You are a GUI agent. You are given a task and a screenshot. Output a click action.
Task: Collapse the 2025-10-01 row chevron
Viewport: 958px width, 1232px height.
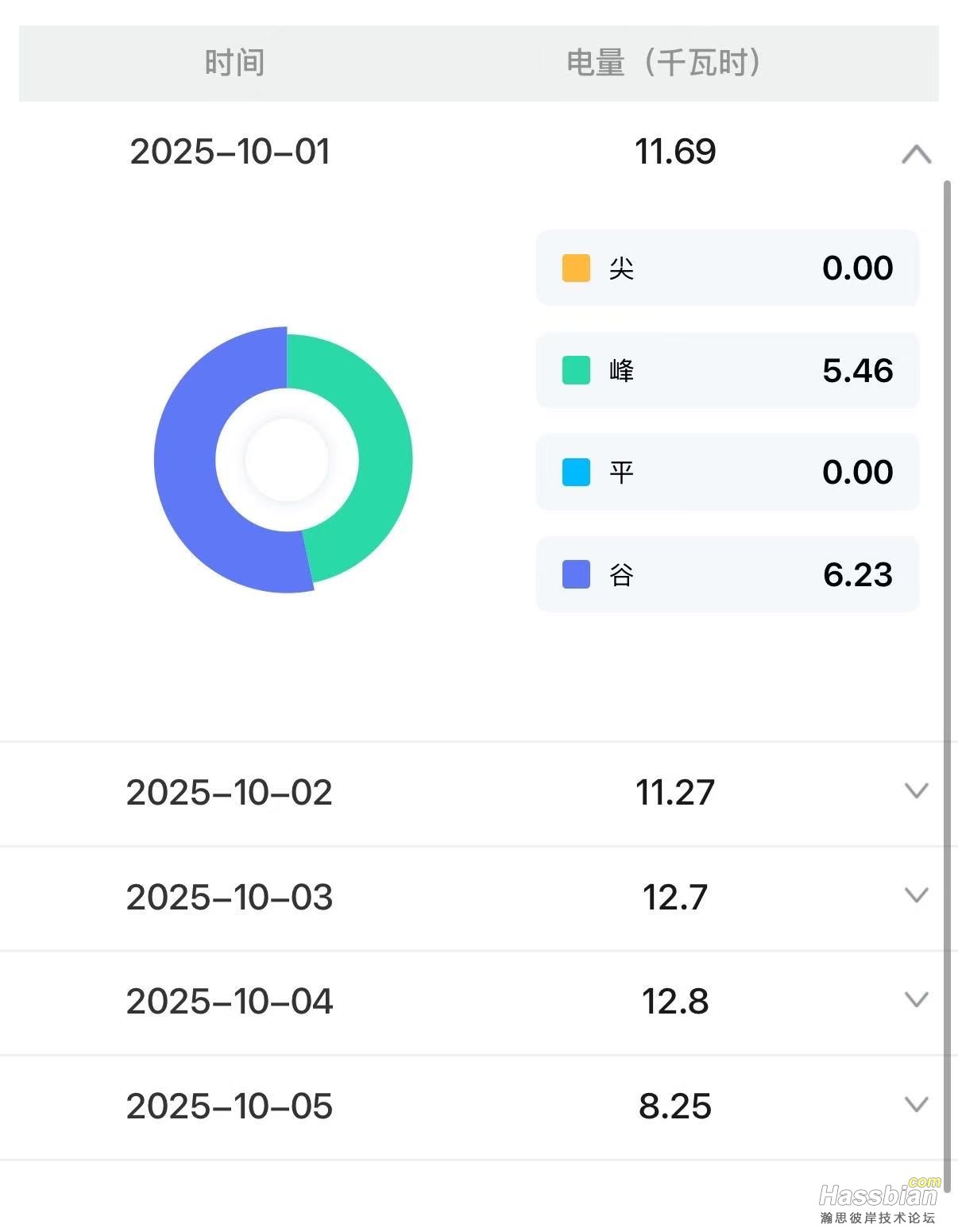click(916, 153)
